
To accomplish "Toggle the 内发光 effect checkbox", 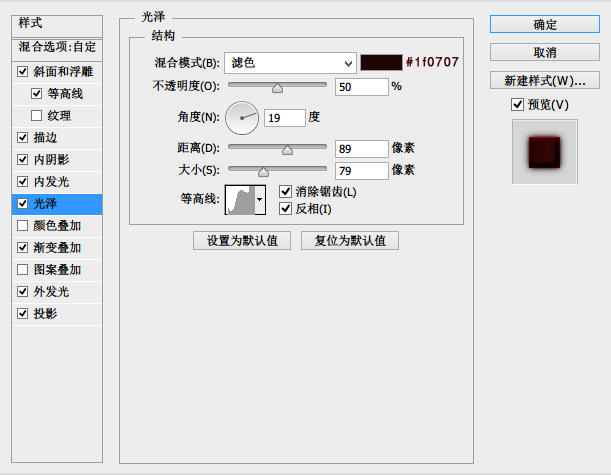I will [x=23, y=182].
